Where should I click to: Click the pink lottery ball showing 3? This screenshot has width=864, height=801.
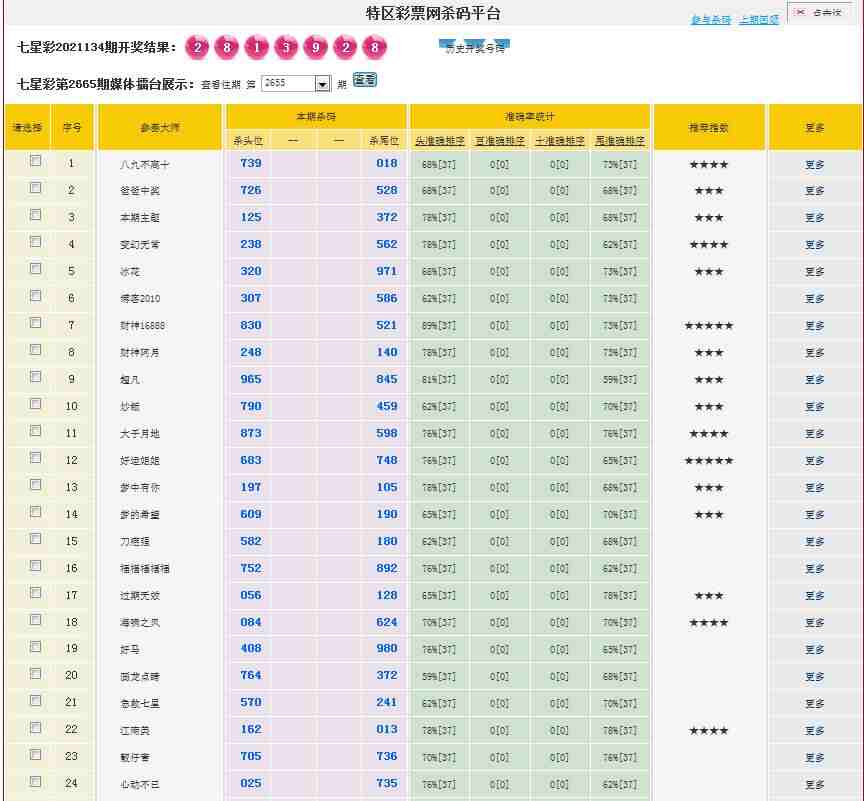click(x=287, y=48)
